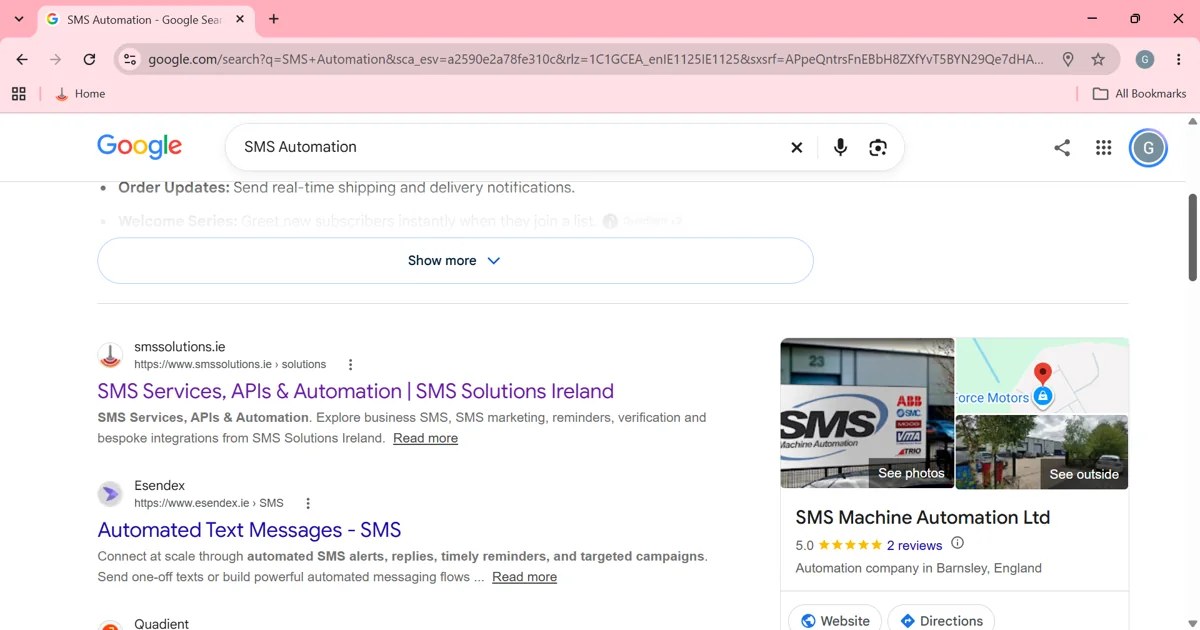Reload the page in the browser
This screenshot has height=630, width=1200.
coord(89,59)
